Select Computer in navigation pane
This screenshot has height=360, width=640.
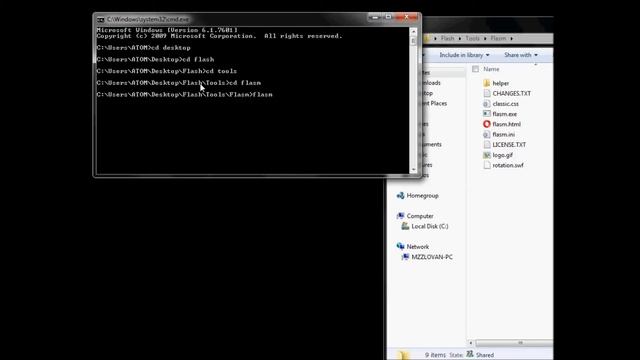click(x=420, y=216)
